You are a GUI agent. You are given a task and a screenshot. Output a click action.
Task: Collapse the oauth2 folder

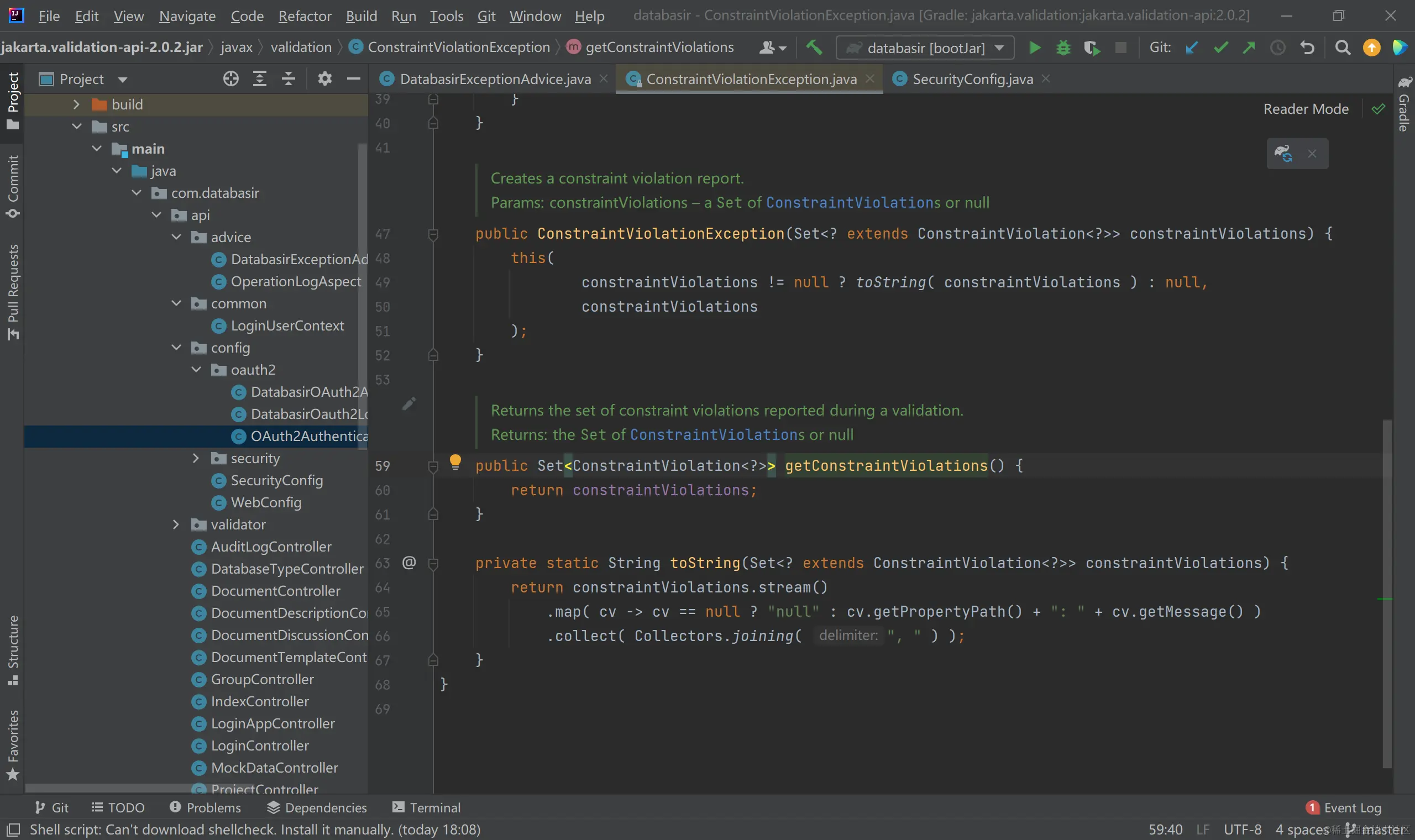click(196, 370)
